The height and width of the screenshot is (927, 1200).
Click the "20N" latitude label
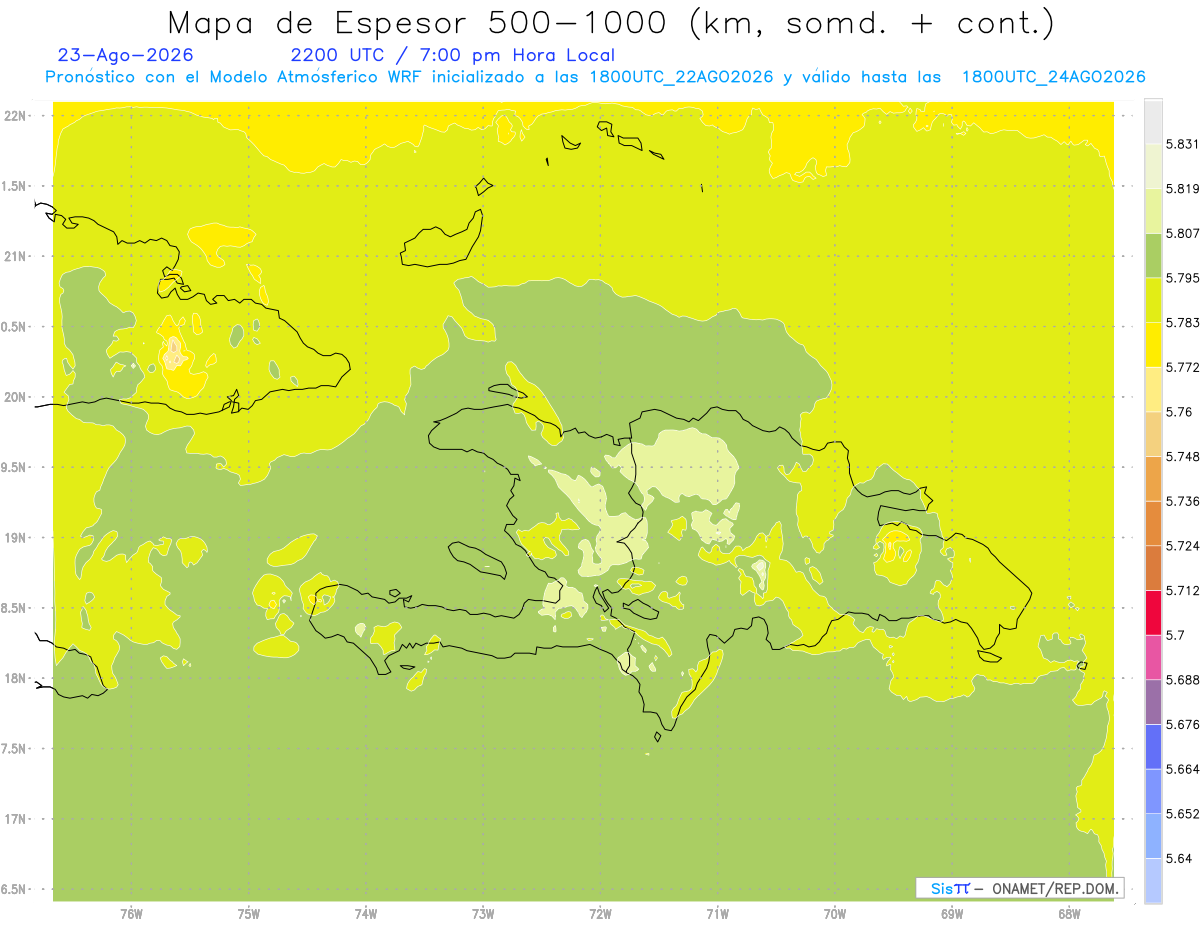click(x=17, y=397)
